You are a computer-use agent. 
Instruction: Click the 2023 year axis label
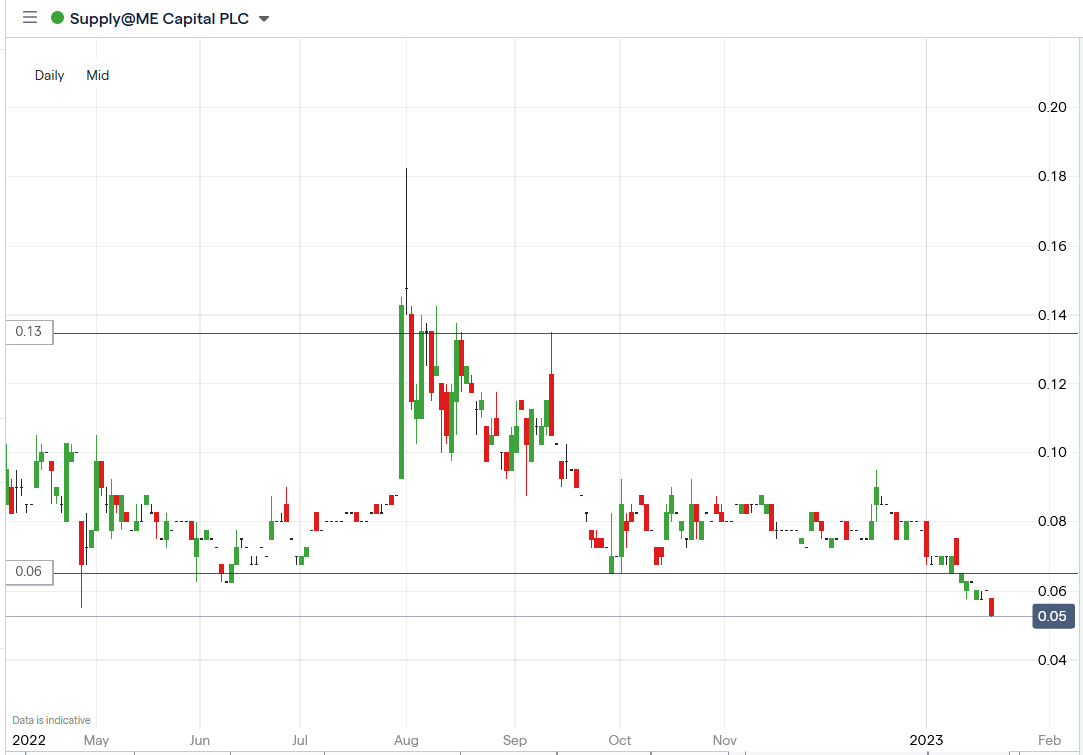[x=926, y=740]
